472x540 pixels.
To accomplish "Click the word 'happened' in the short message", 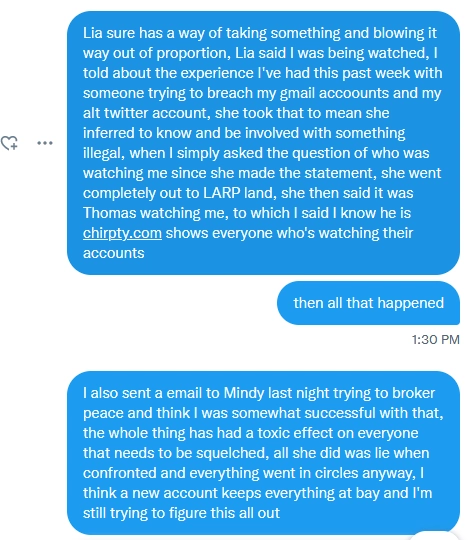I will click(411, 303).
